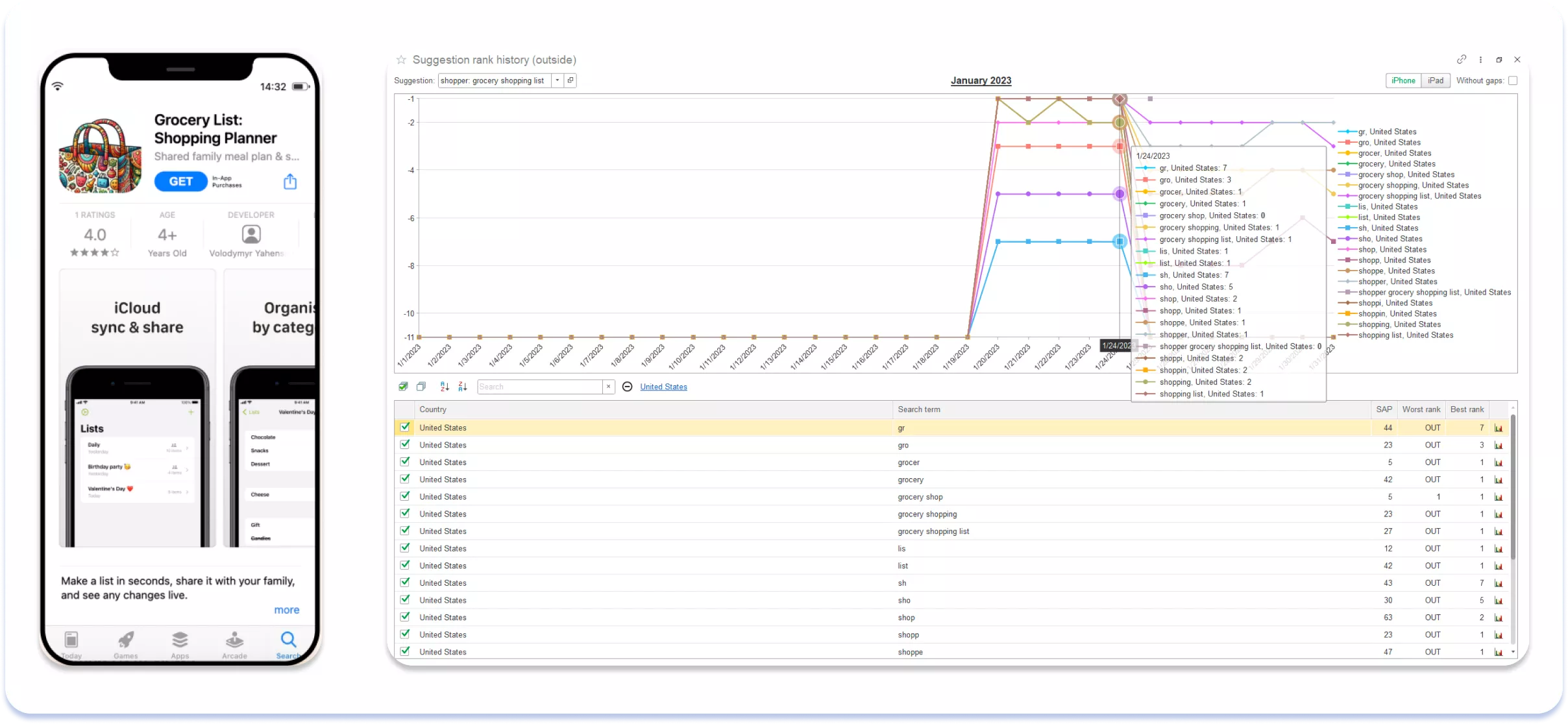Switch to the iPad tab
Screen dimensions: 1568x724
click(x=1436, y=80)
